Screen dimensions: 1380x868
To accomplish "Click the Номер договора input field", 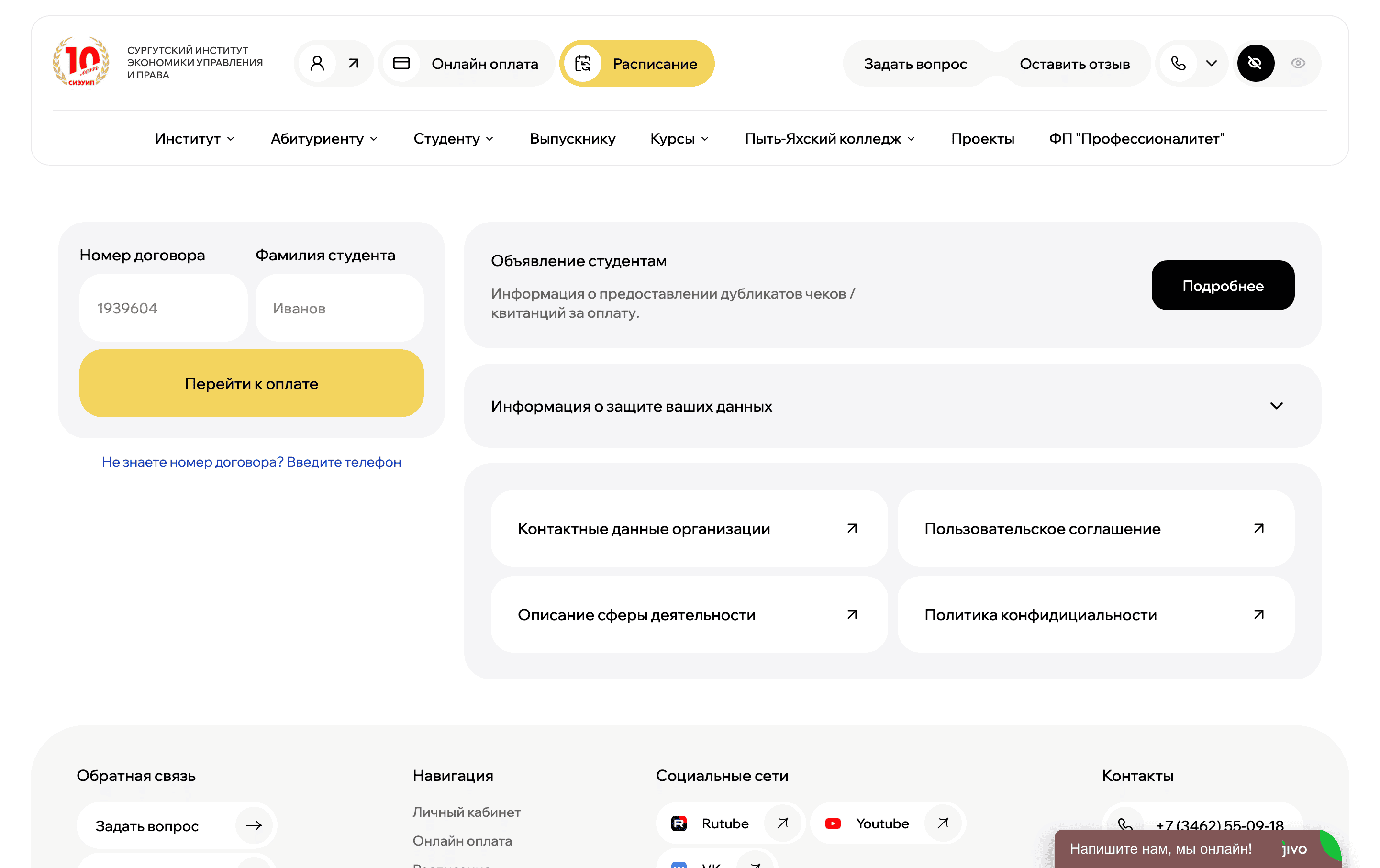I will pos(163,308).
